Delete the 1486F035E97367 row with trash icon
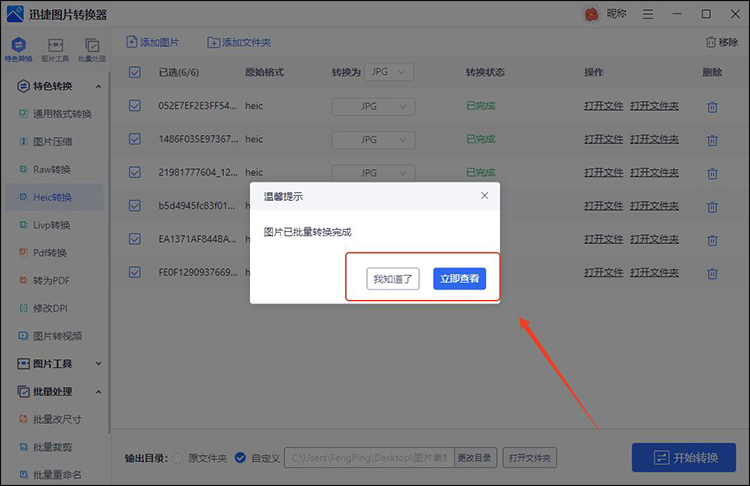750x486 pixels. (712, 140)
